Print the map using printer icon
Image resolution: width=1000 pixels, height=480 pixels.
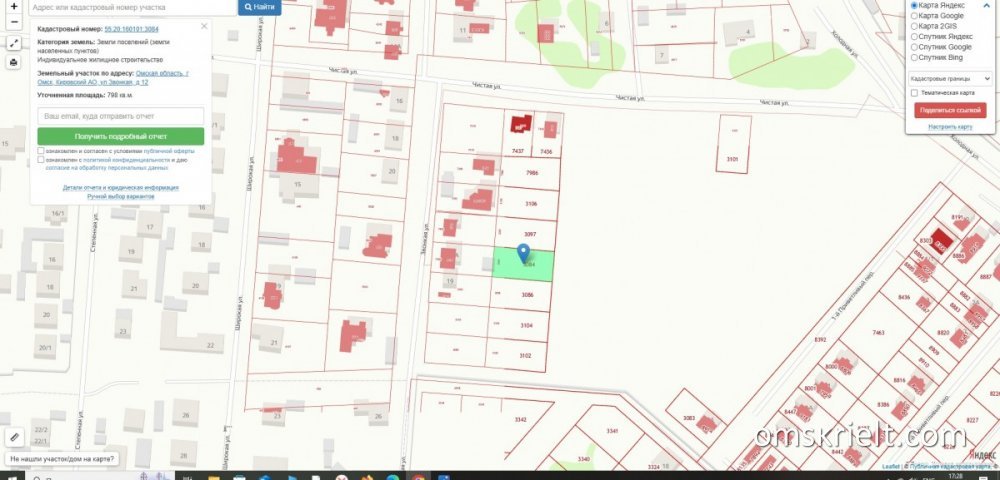[13, 62]
